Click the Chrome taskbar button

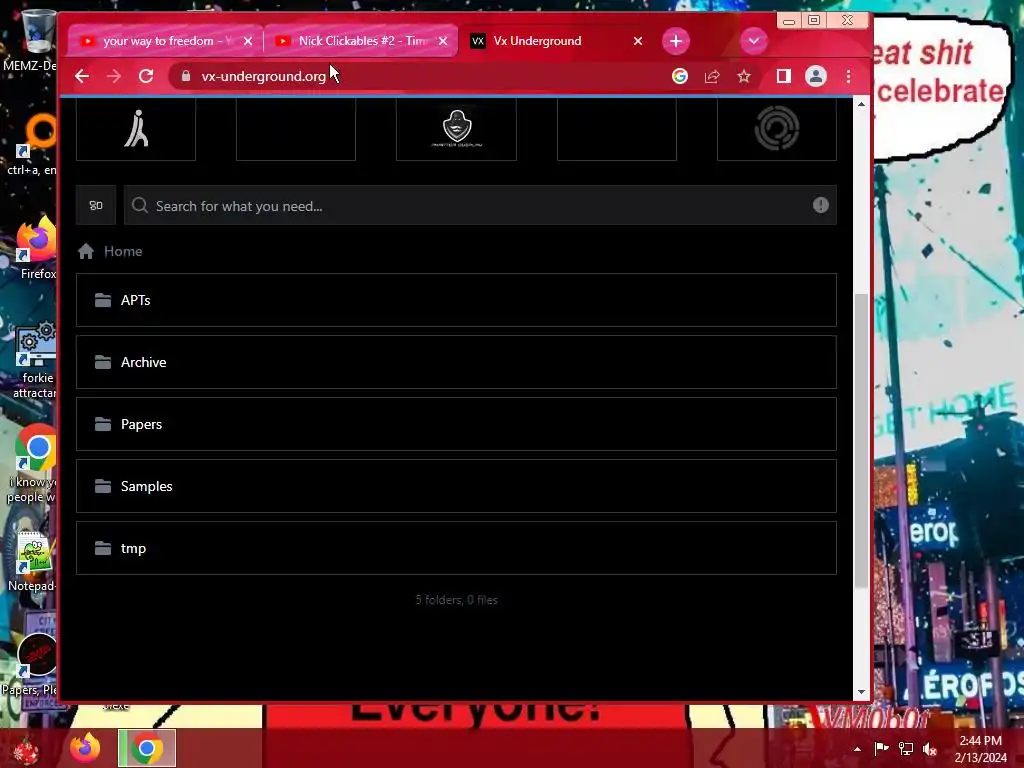pos(147,748)
